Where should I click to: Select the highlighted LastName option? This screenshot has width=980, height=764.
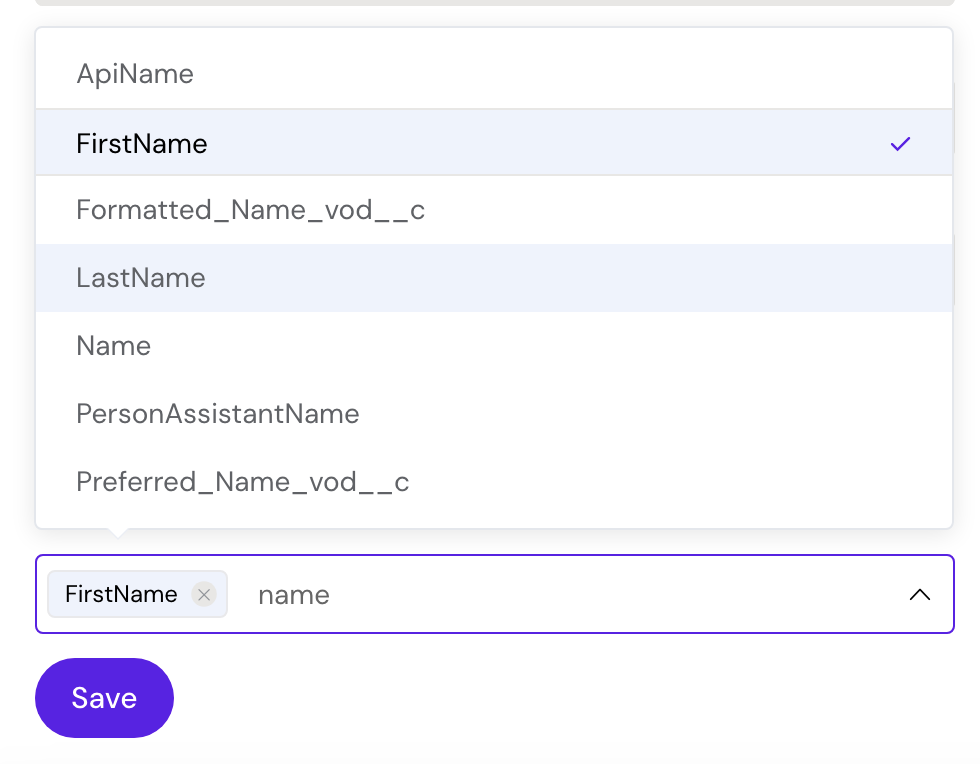pos(141,278)
